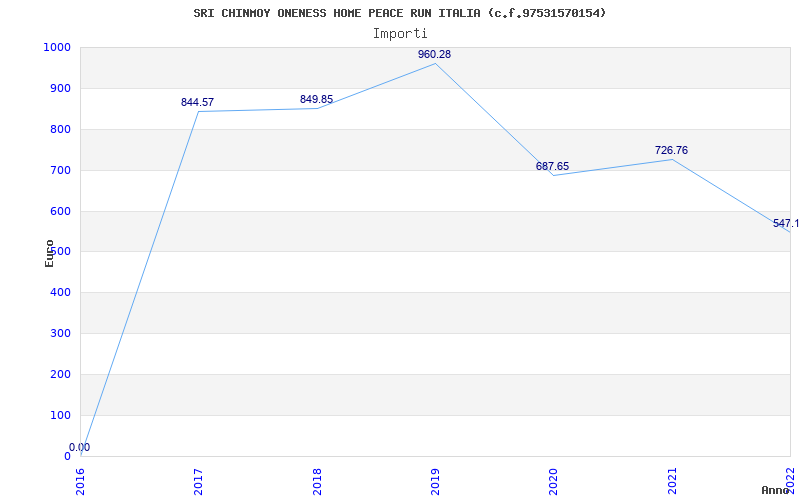
Task: Select the 960.28 data label
Action: [x=434, y=55]
